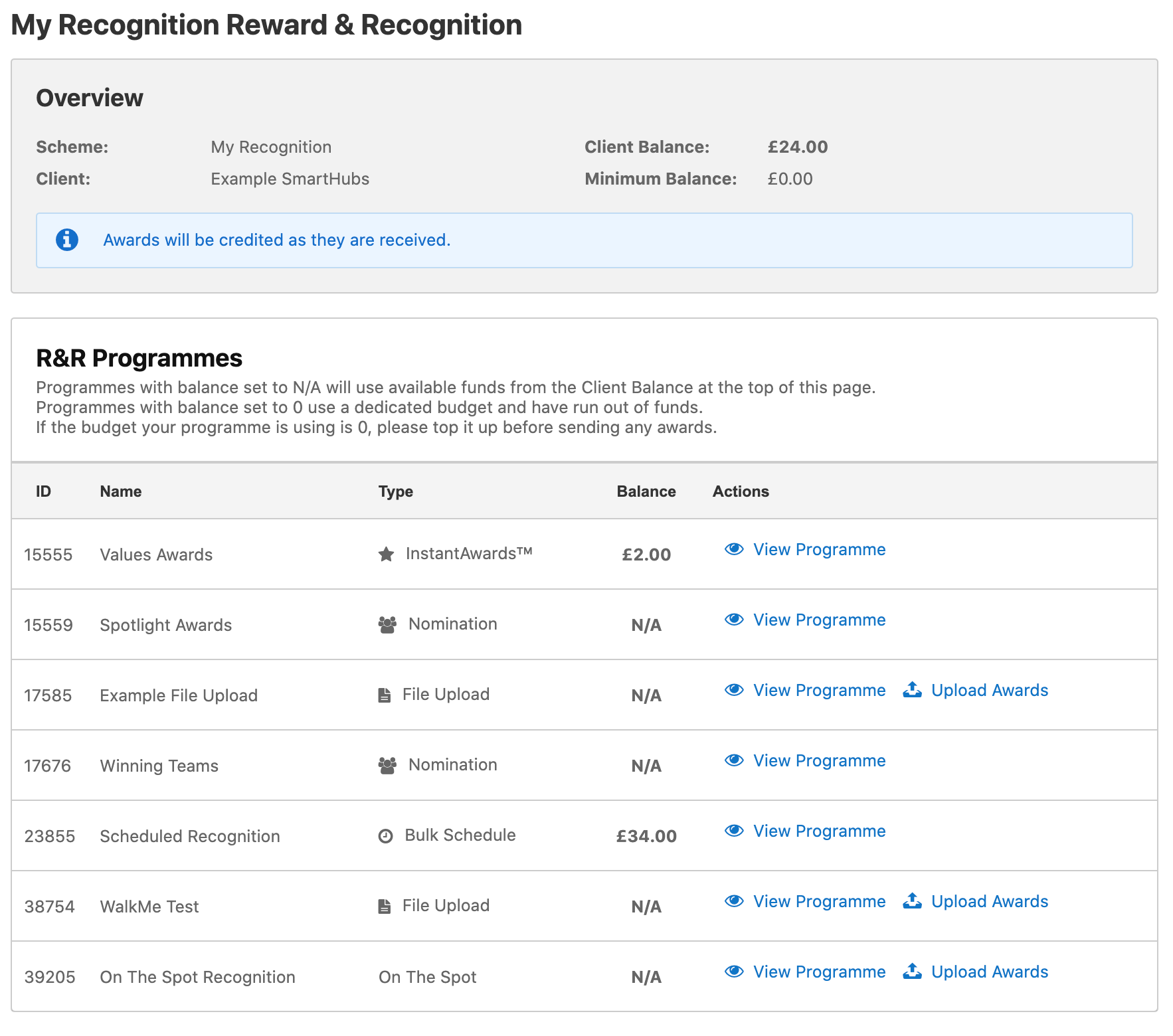Click the eye icon for Scheduled Recognition programme
Image resolution: width=1173 pixels, height=1036 pixels.
click(733, 830)
